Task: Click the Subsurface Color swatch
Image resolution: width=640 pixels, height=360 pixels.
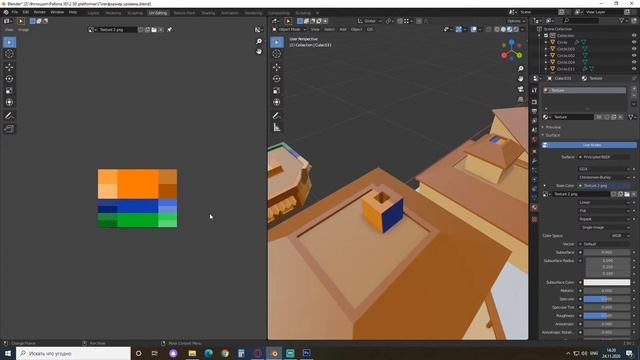Action: point(607,282)
